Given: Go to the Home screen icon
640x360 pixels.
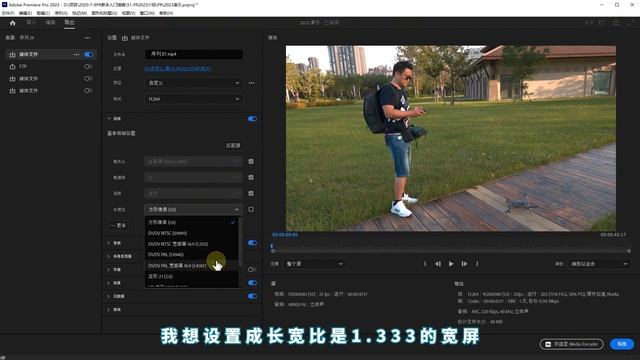Looking at the screenshot, I should click(13, 23).
